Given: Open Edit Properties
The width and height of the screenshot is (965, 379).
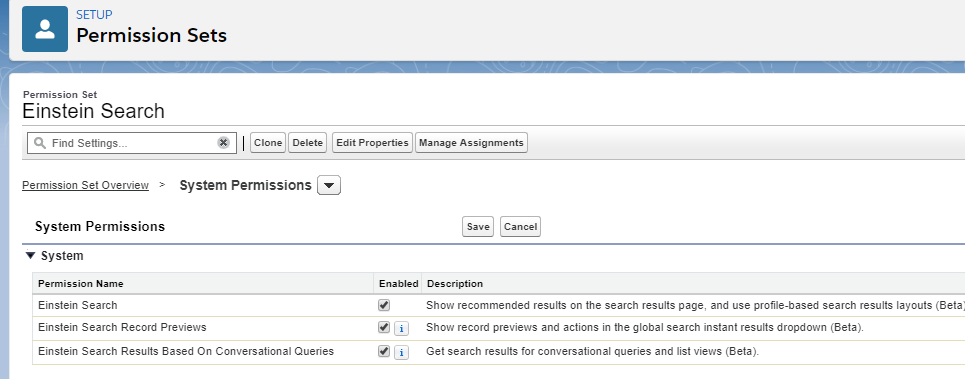Looking at the screenshot, I should click(372, 143).
